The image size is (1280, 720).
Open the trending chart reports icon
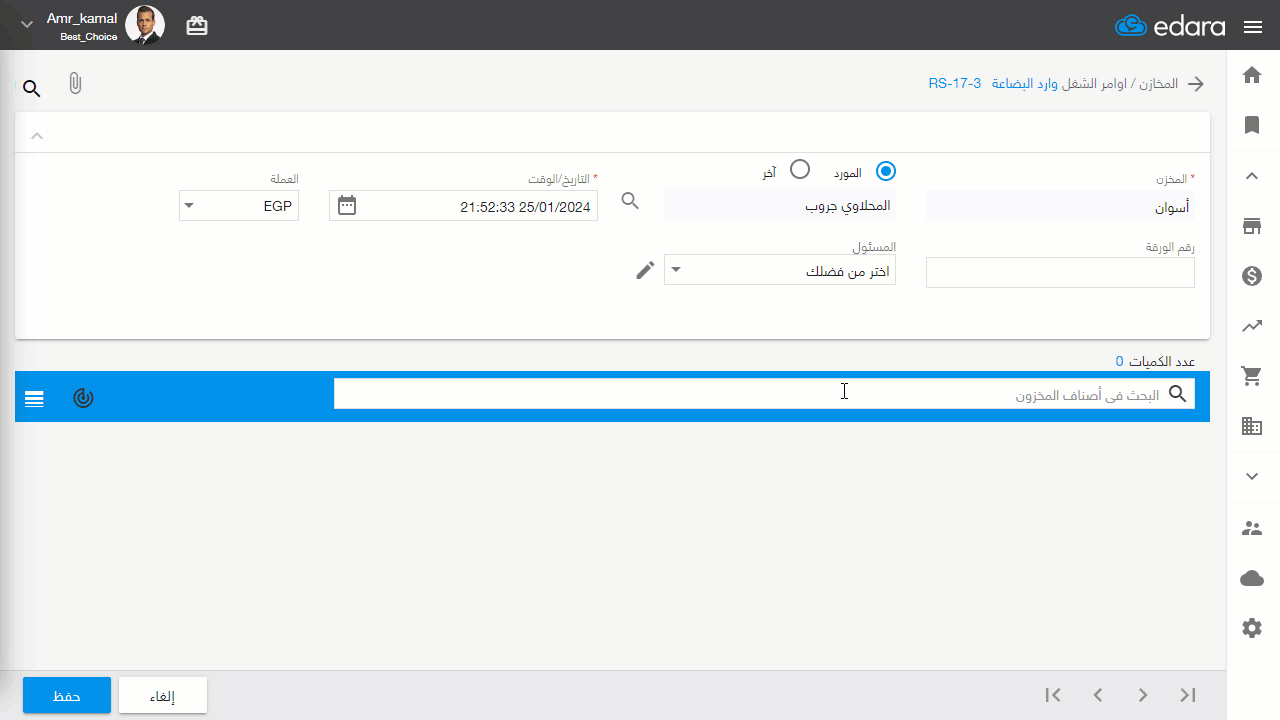click(x=1252, y=325)
